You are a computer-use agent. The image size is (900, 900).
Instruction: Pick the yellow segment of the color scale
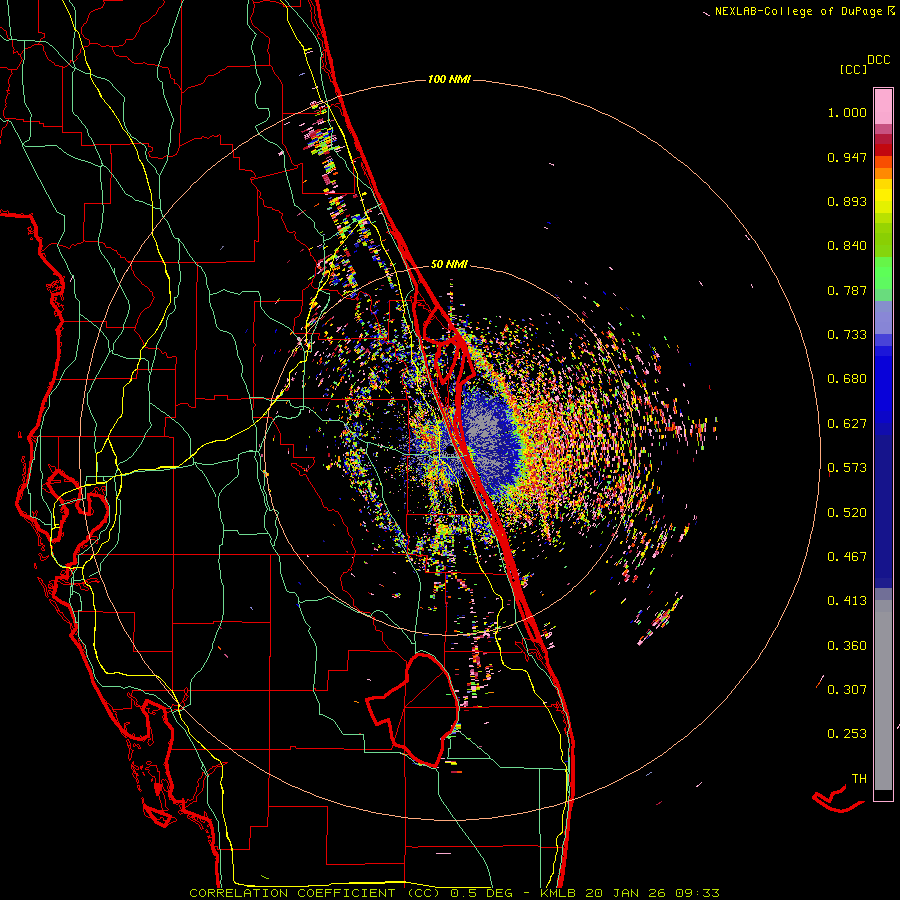[883, 196]
